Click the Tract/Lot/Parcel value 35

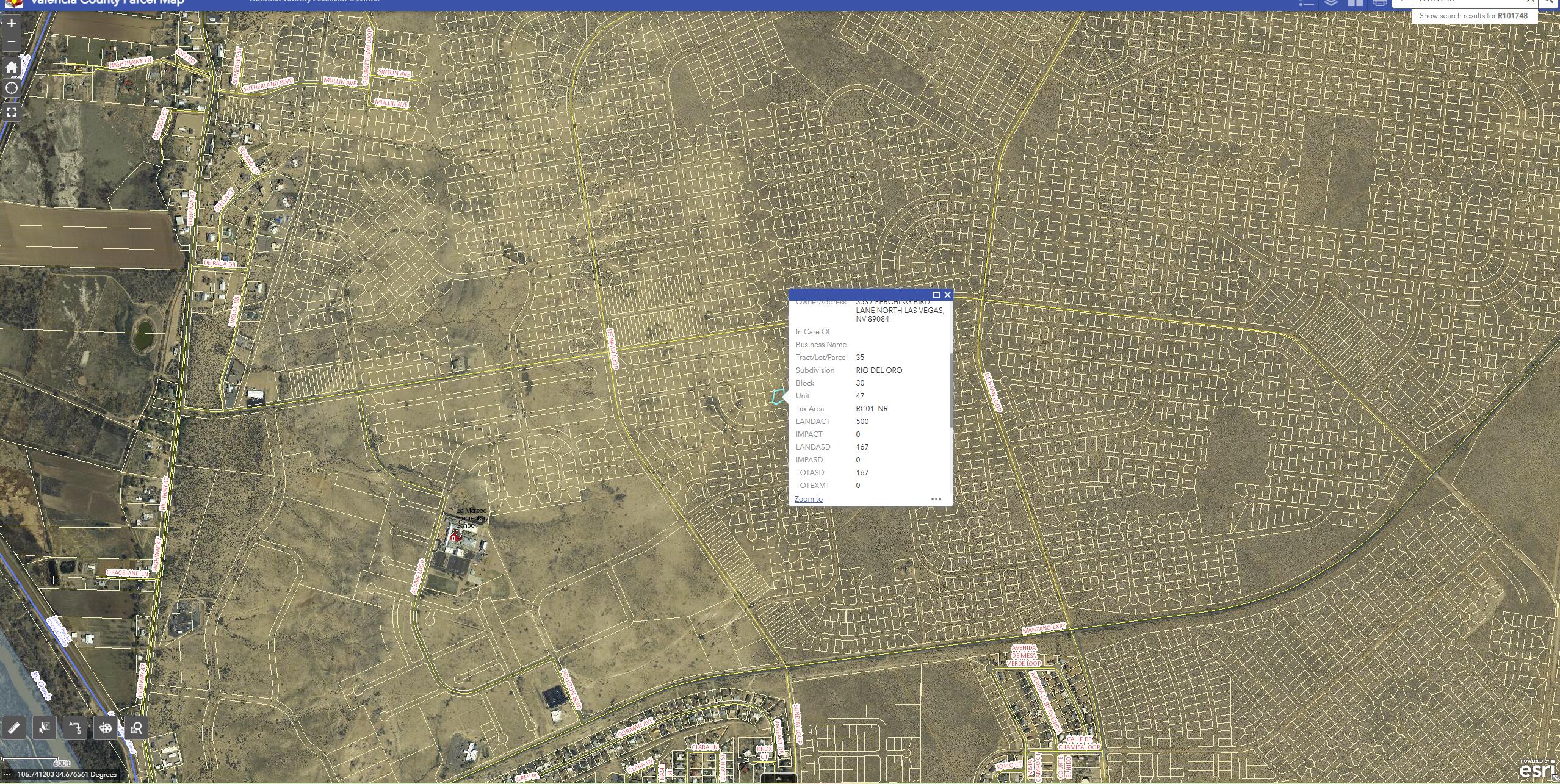[860, 358]
